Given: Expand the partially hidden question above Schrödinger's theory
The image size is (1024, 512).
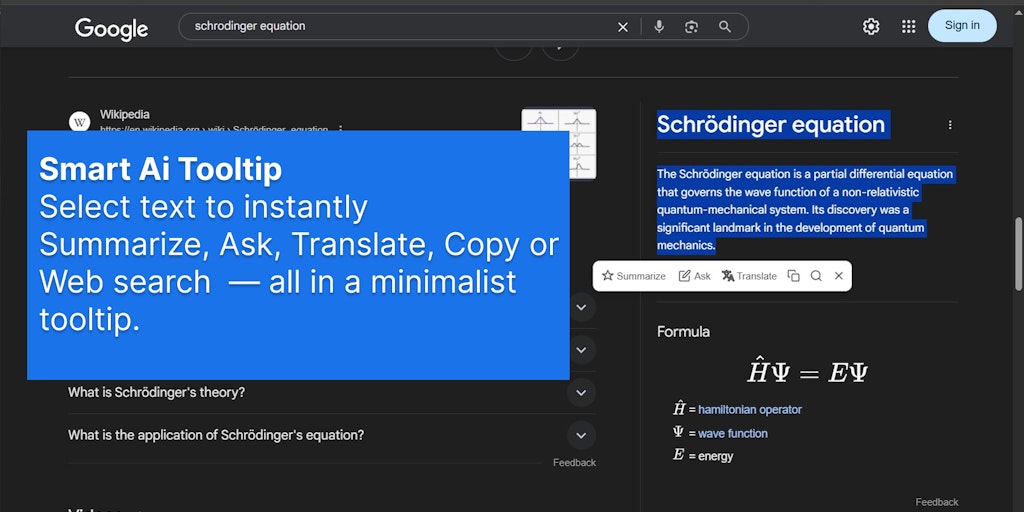Looking at the screenshot, I should (581, 350).
